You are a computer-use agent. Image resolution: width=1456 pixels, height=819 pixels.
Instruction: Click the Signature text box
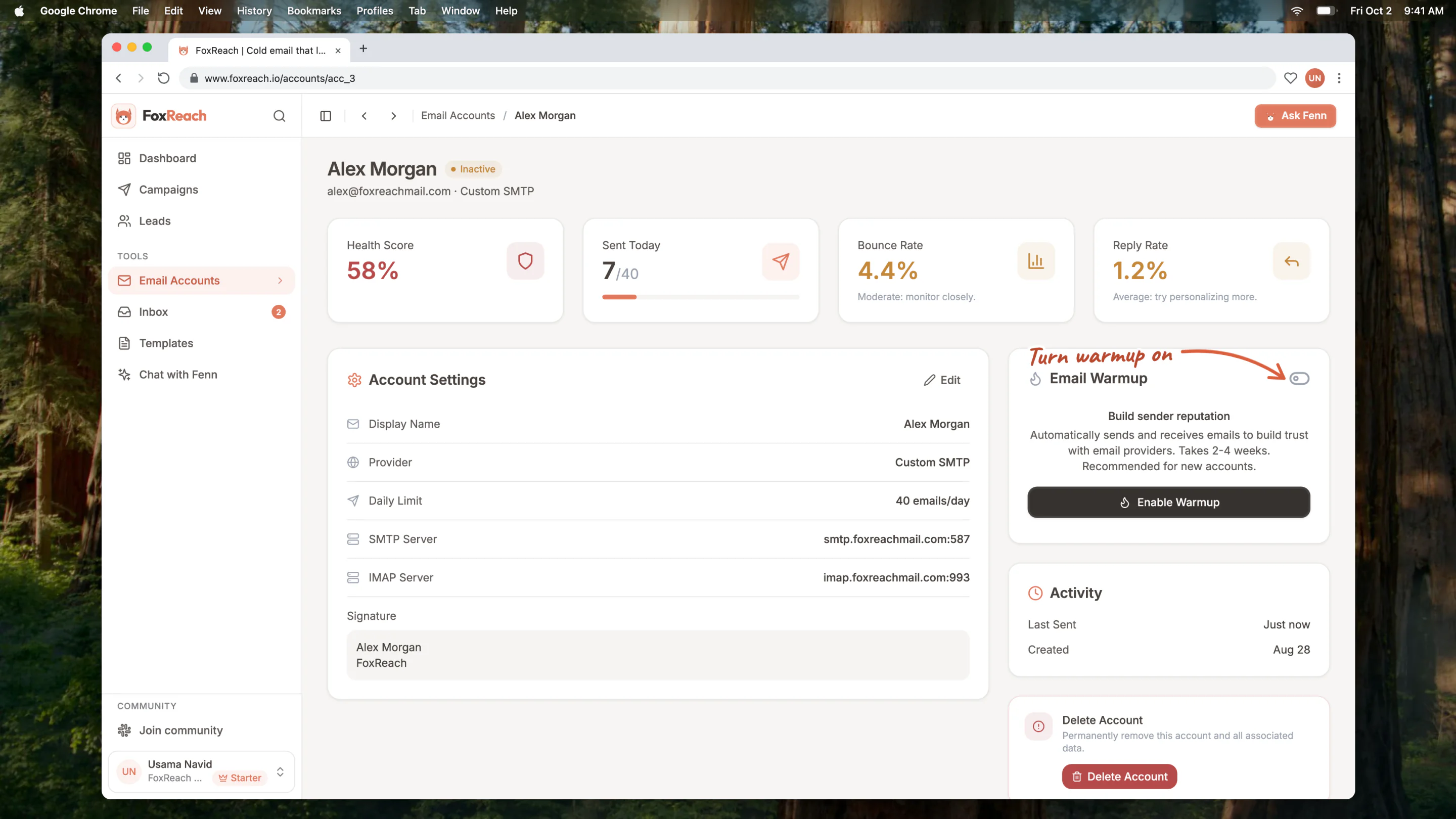[x=658, y=655]
